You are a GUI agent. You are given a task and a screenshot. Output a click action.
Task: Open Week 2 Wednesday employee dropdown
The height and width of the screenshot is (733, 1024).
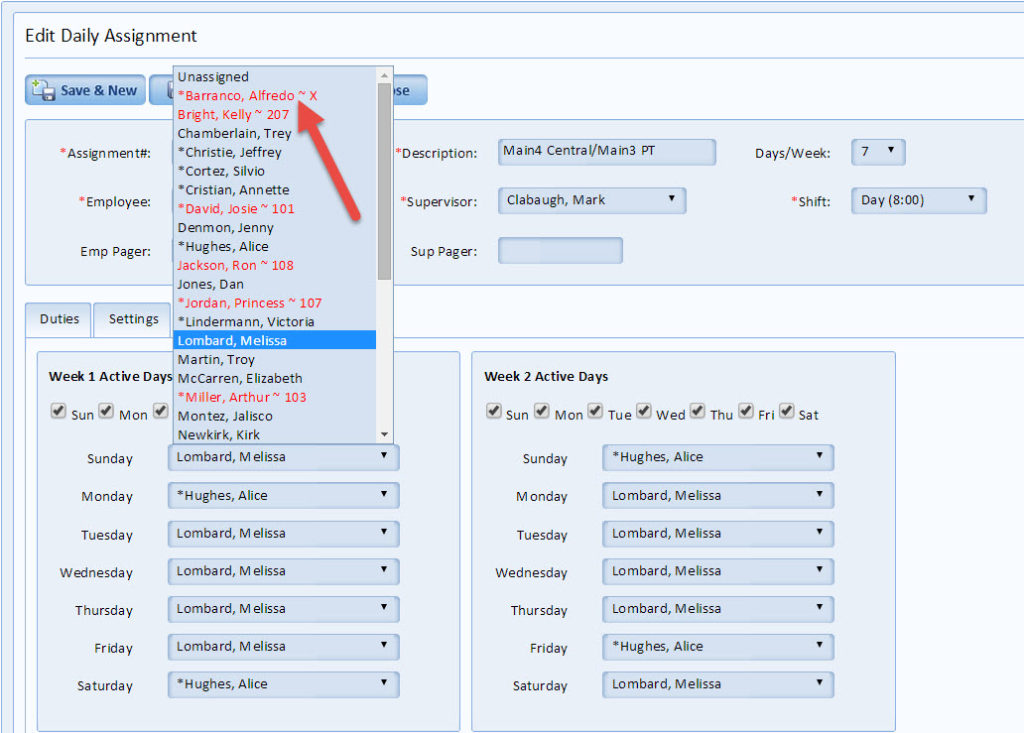point(718,572)
